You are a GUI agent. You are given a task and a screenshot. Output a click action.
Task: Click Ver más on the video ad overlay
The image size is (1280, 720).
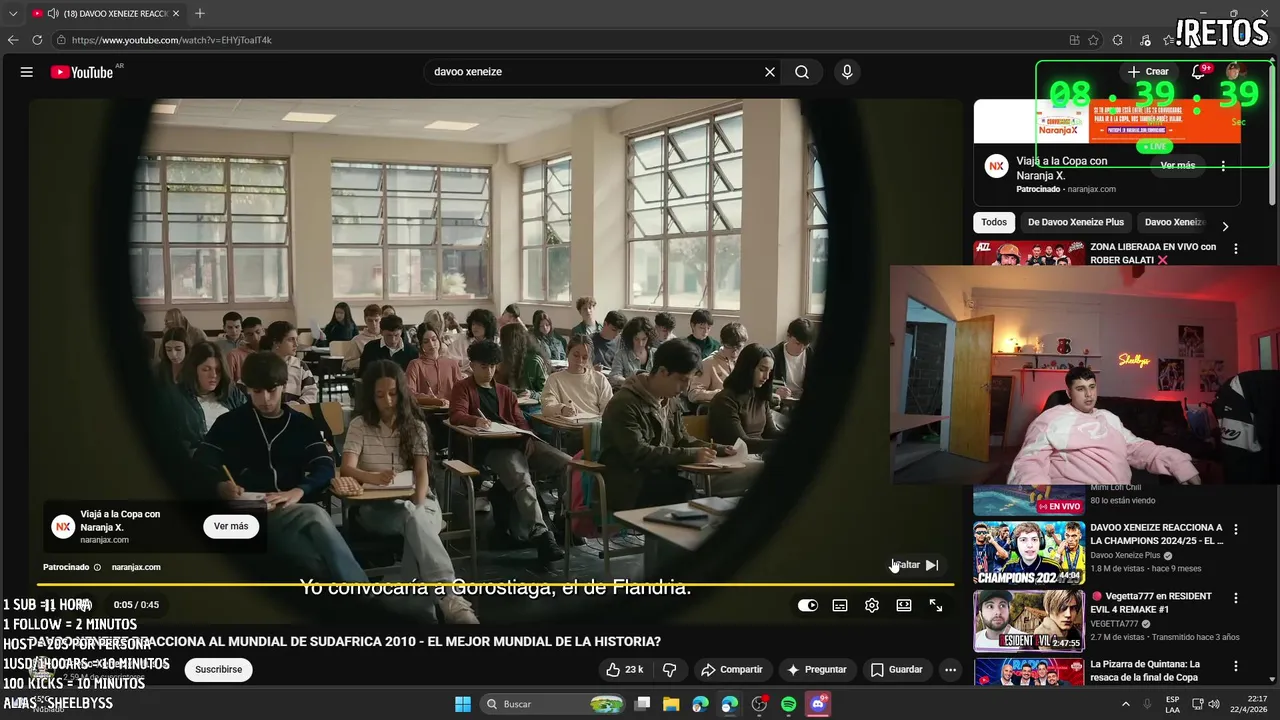[x=231, y=526]
